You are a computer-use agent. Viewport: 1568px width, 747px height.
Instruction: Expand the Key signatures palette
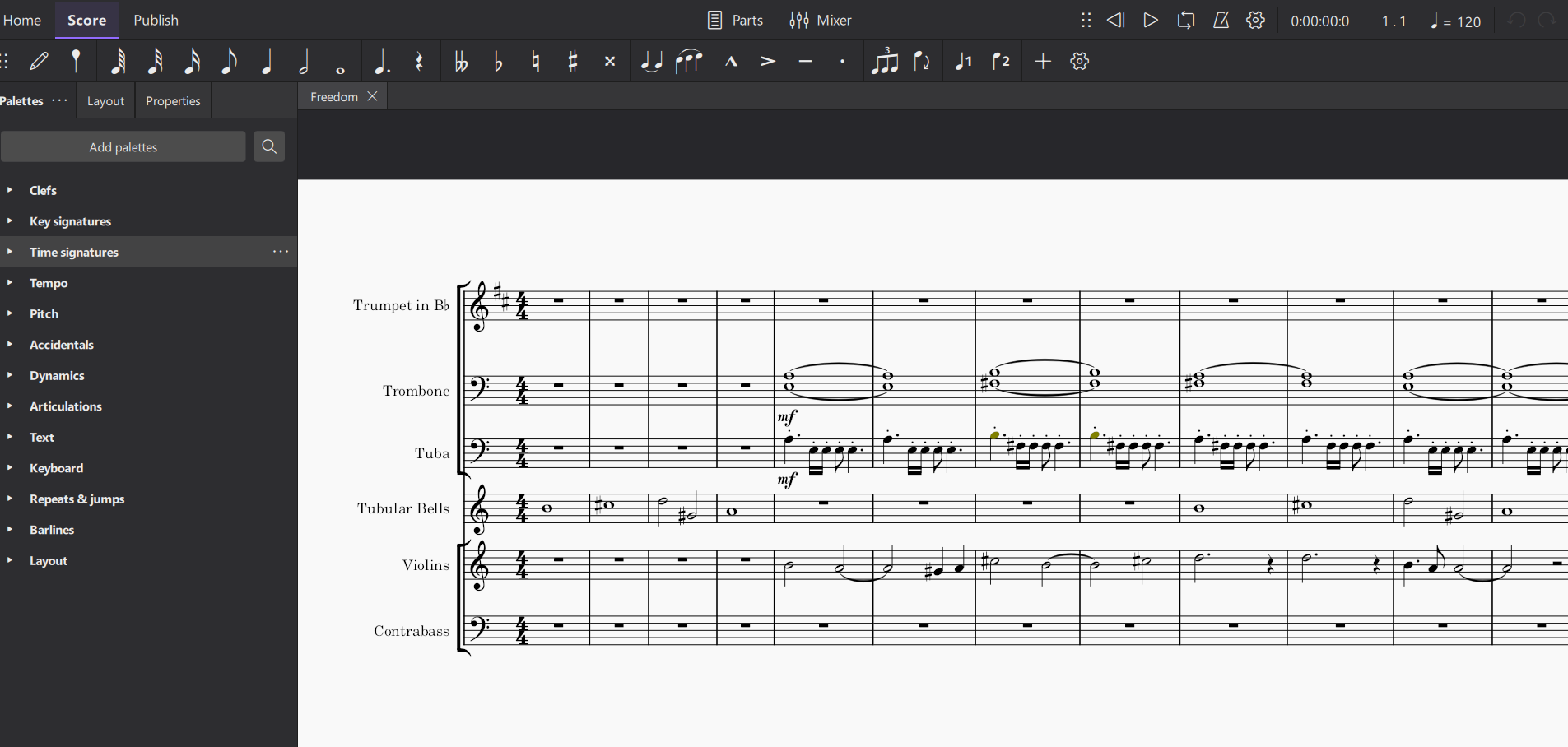[10, 221]
